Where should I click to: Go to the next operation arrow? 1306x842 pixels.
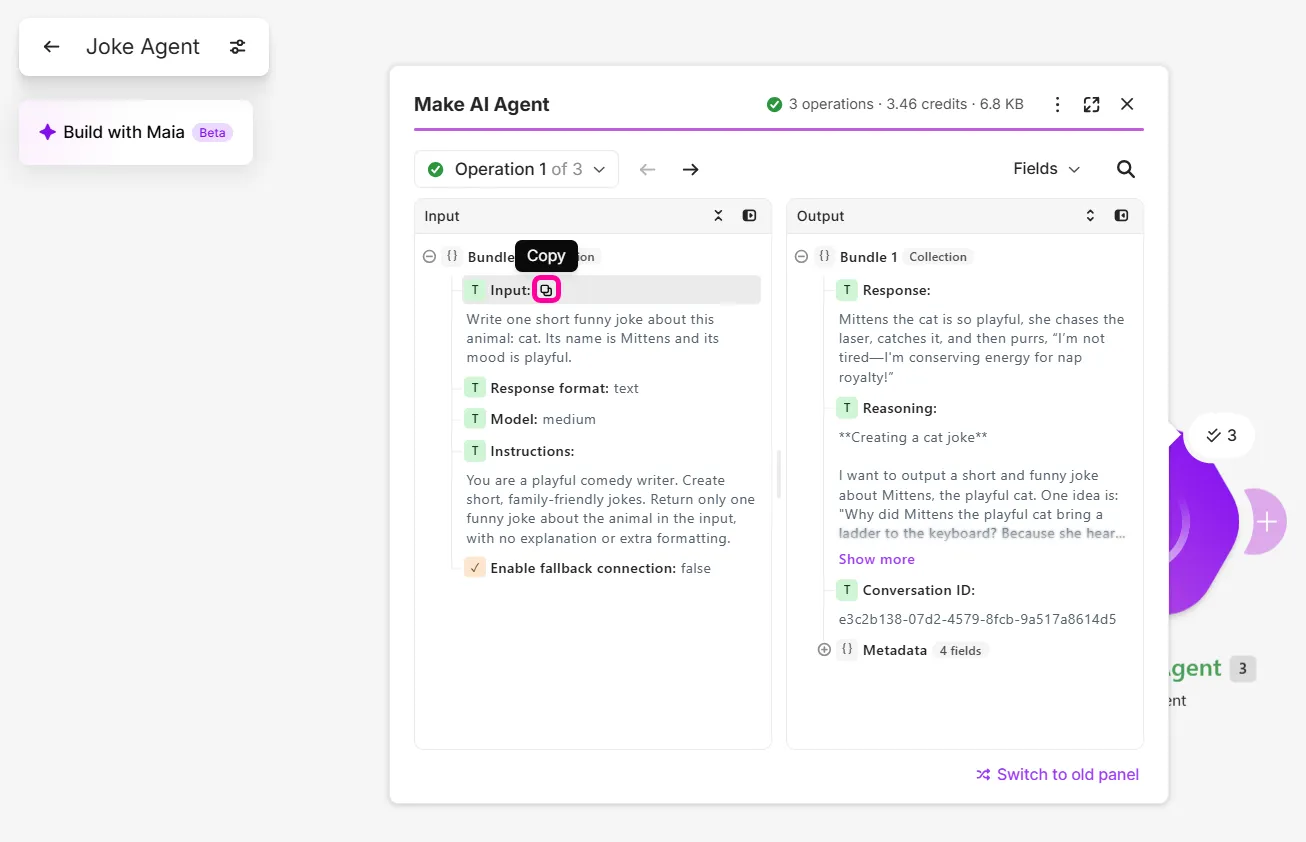690,169
